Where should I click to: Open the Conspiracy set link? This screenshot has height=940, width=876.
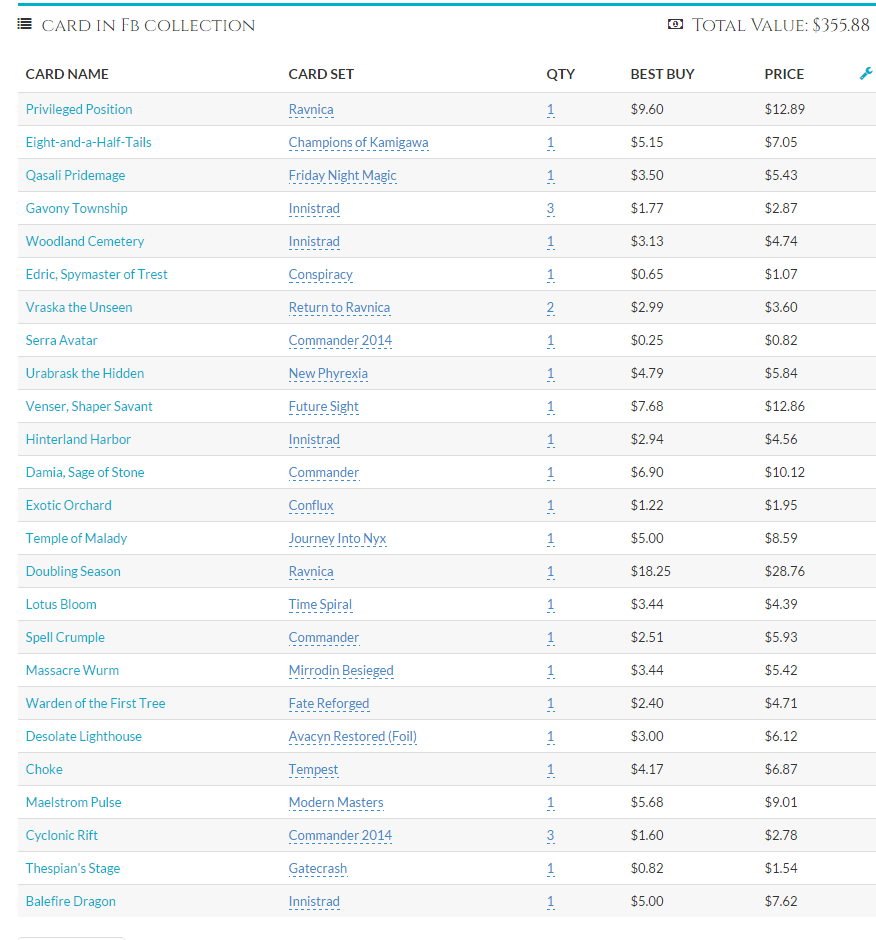(x=320, y=275)
